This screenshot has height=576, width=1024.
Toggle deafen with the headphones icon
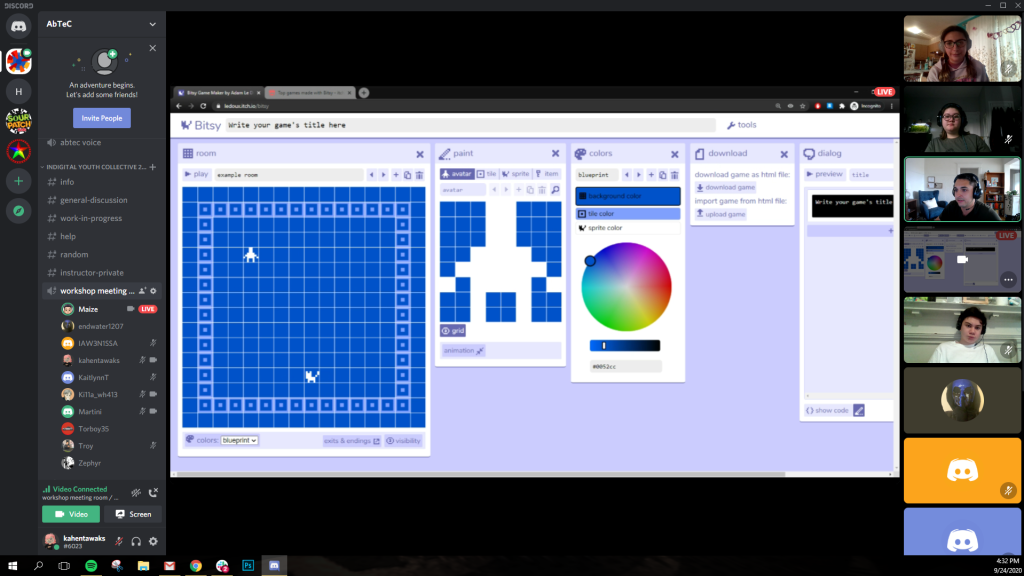pos(136,541)
